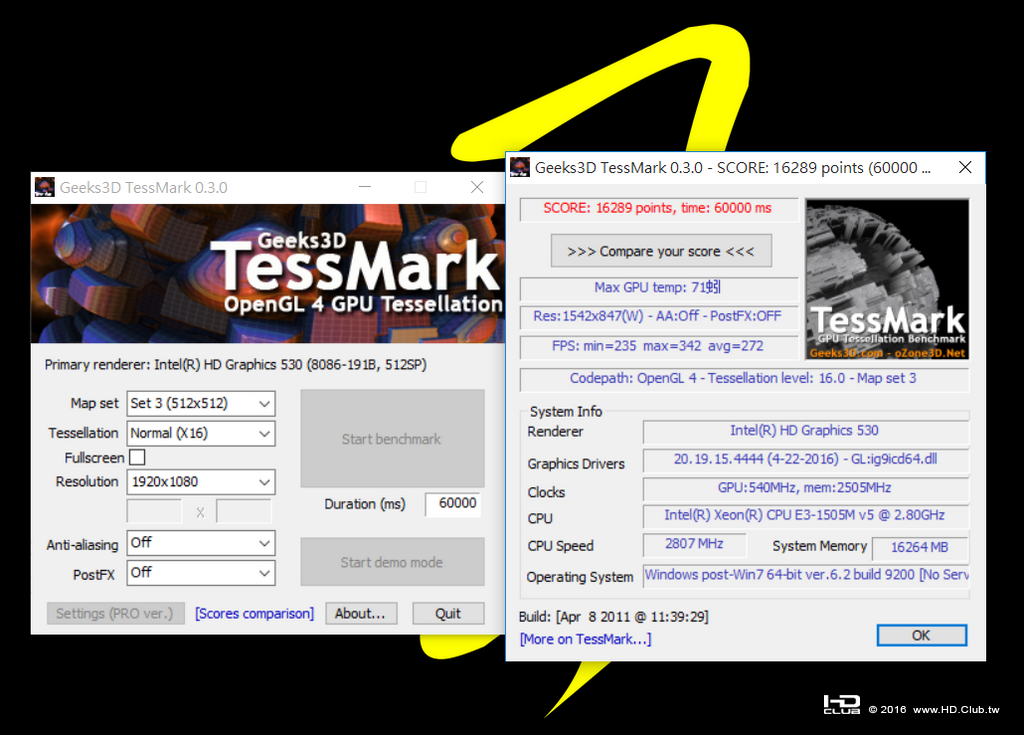Open the Map set dropdown
Image resolution: width=1024 pixels, height=735 pixels.
(201, 404)
